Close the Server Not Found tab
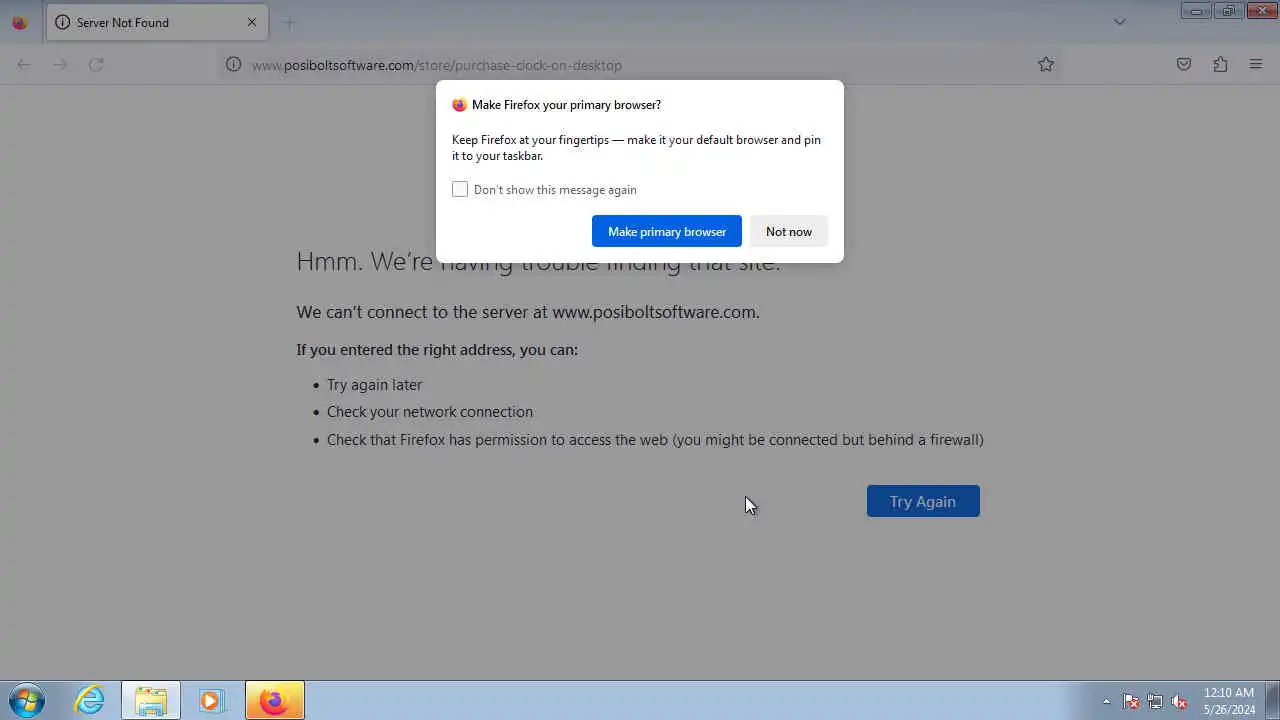 pyautogui.click(x=252, y=22)
